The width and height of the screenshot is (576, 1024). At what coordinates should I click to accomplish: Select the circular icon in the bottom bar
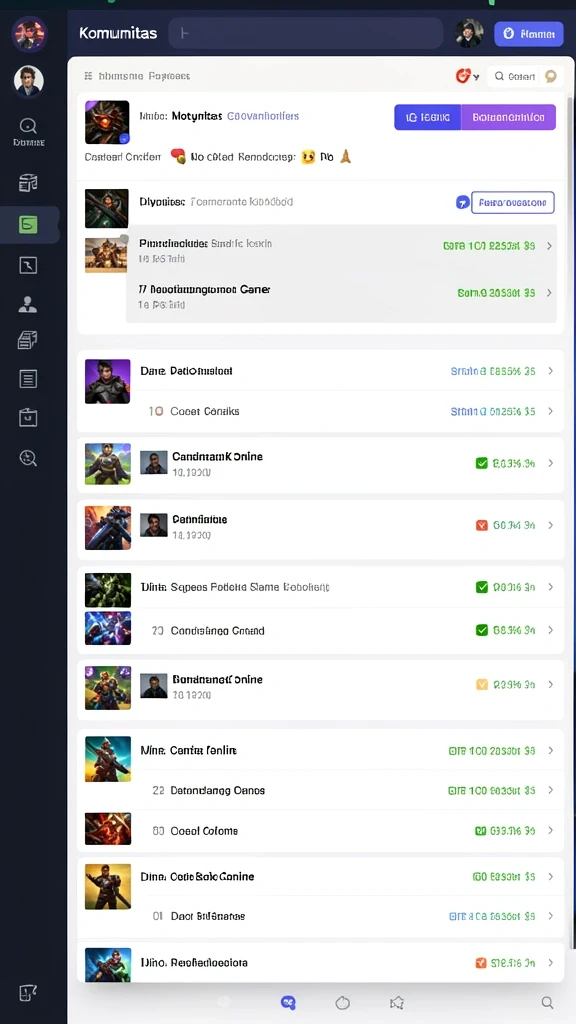(x=343, y=1002)
